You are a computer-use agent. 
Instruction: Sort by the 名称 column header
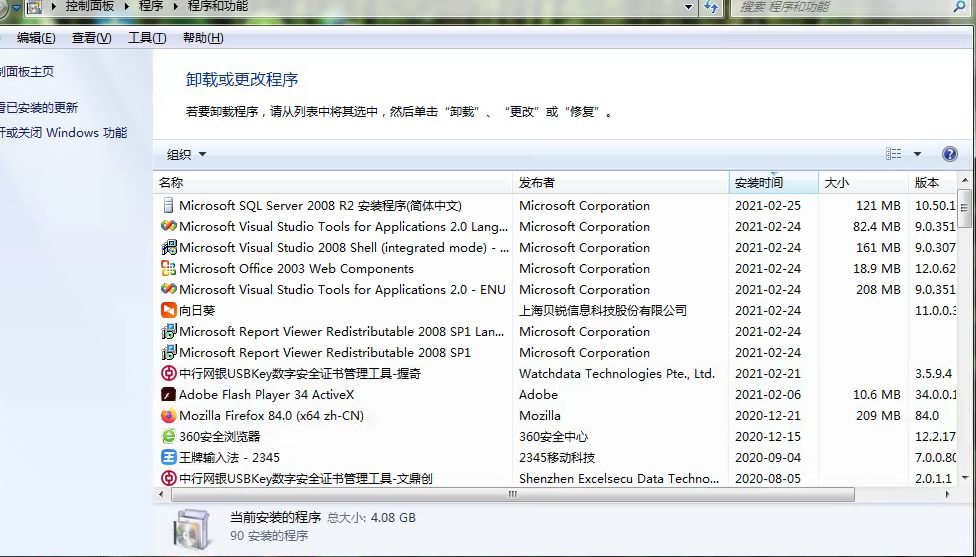332,182
